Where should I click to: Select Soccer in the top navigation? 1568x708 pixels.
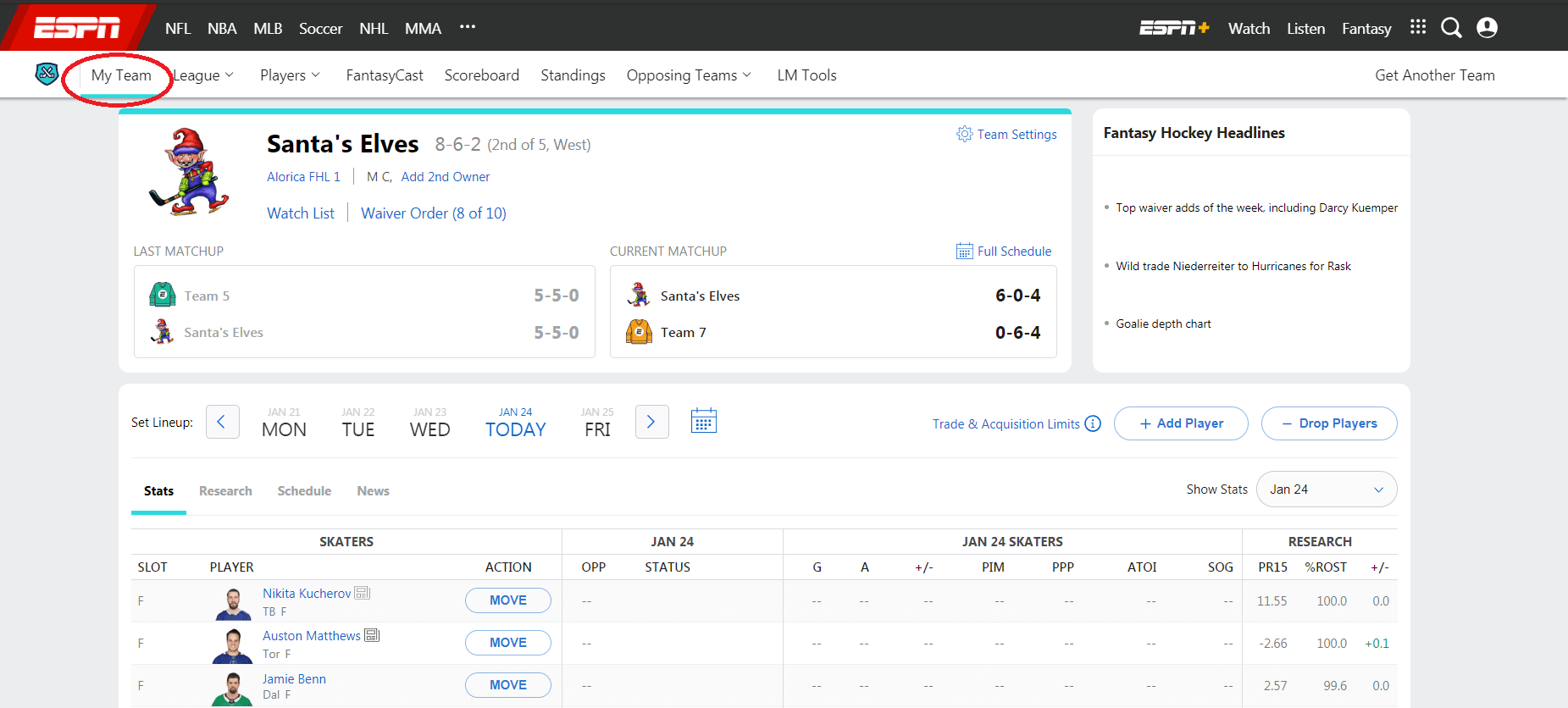[x=321, y=28]
